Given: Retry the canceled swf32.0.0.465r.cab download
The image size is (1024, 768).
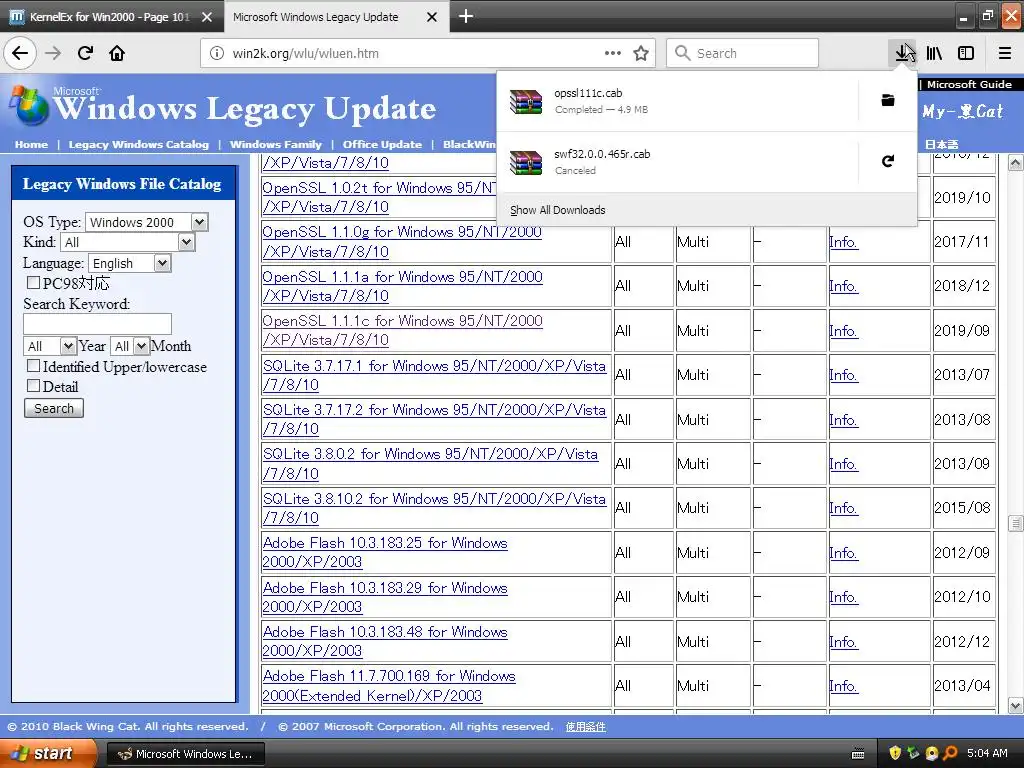Looking at the screenshot, I should [888, 161].
